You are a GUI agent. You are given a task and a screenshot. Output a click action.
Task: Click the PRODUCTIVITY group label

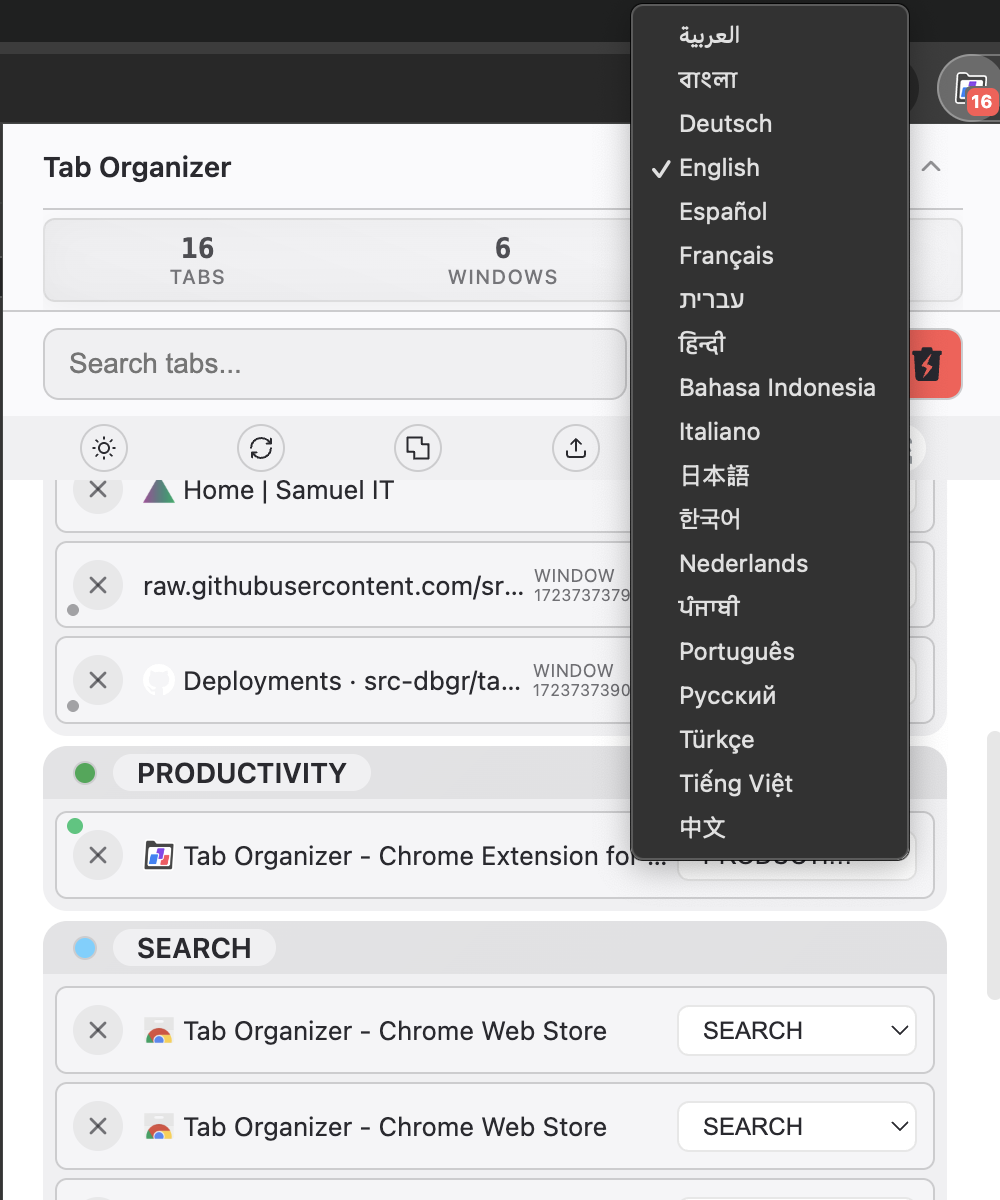[x=242, y=772]
